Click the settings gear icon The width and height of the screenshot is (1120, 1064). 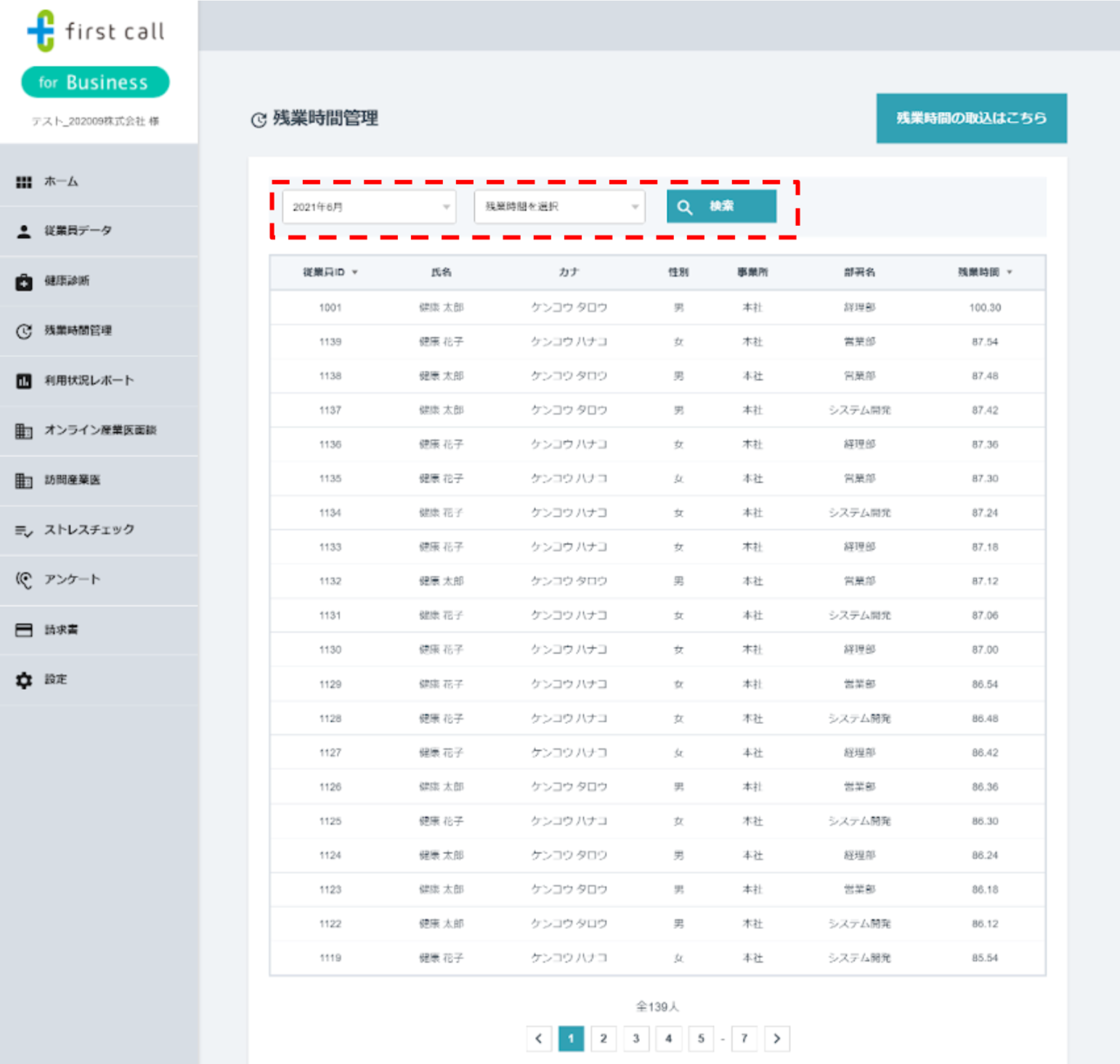pos(24,681)
